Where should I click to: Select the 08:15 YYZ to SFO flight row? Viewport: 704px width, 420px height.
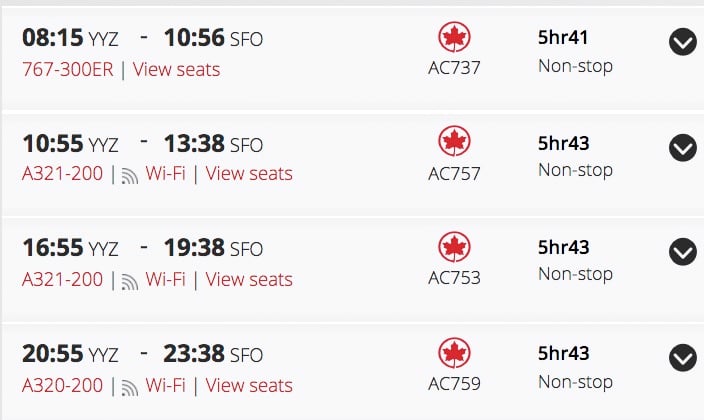(x=352, y=58)
